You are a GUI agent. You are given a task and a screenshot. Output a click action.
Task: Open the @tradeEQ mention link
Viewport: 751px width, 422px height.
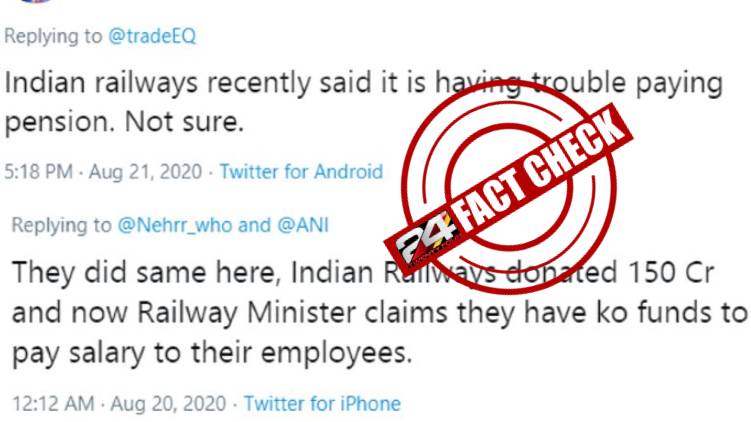tap(152, 36)
